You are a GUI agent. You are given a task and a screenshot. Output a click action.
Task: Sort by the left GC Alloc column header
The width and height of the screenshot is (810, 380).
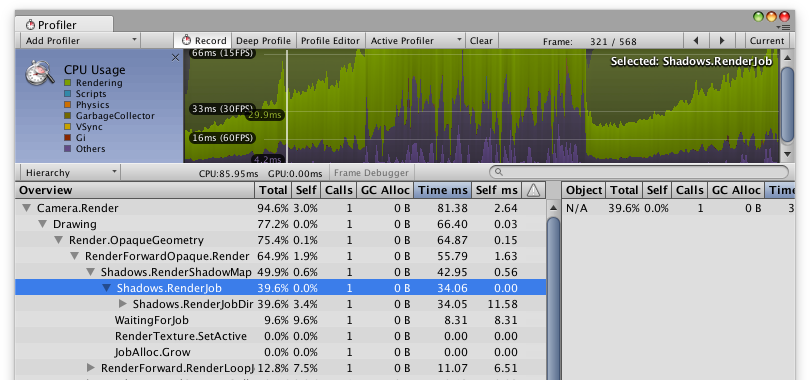pyautogui.click(x=385, y=191)
